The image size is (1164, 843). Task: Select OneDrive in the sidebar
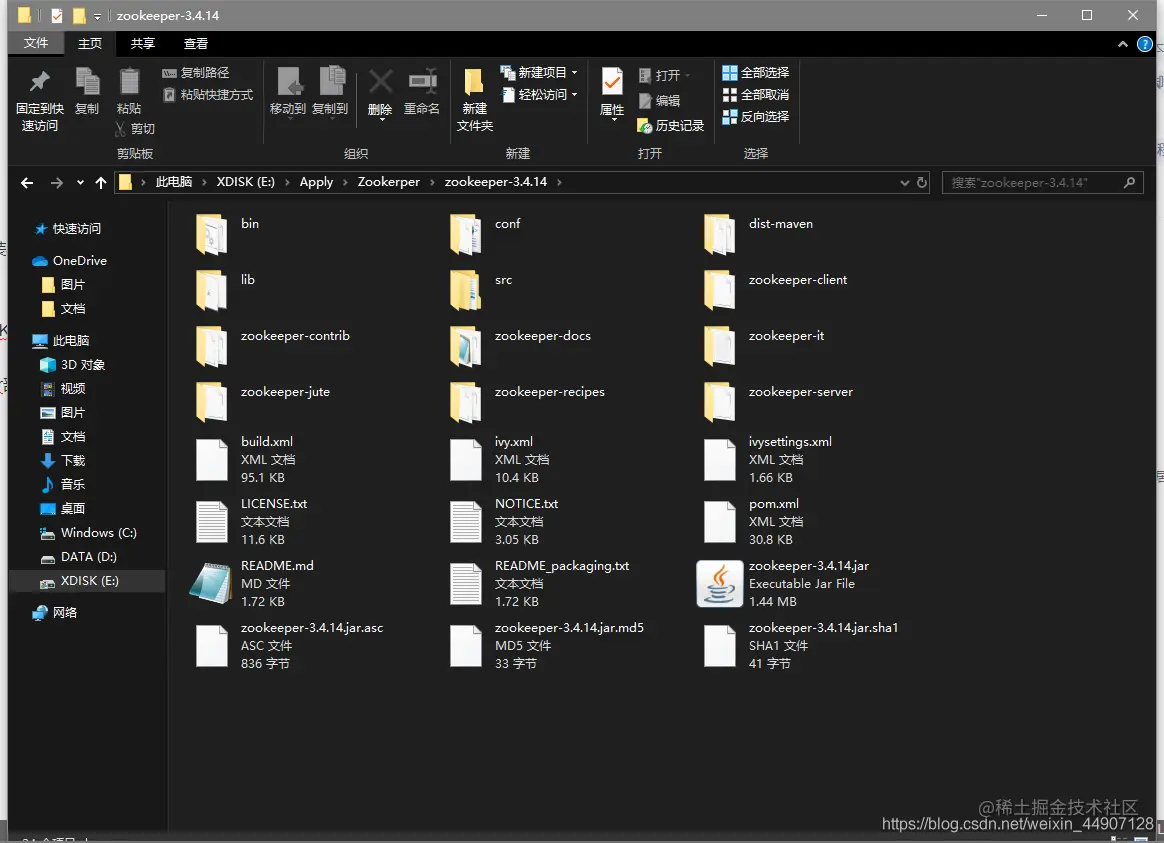[x=70, y=260]
